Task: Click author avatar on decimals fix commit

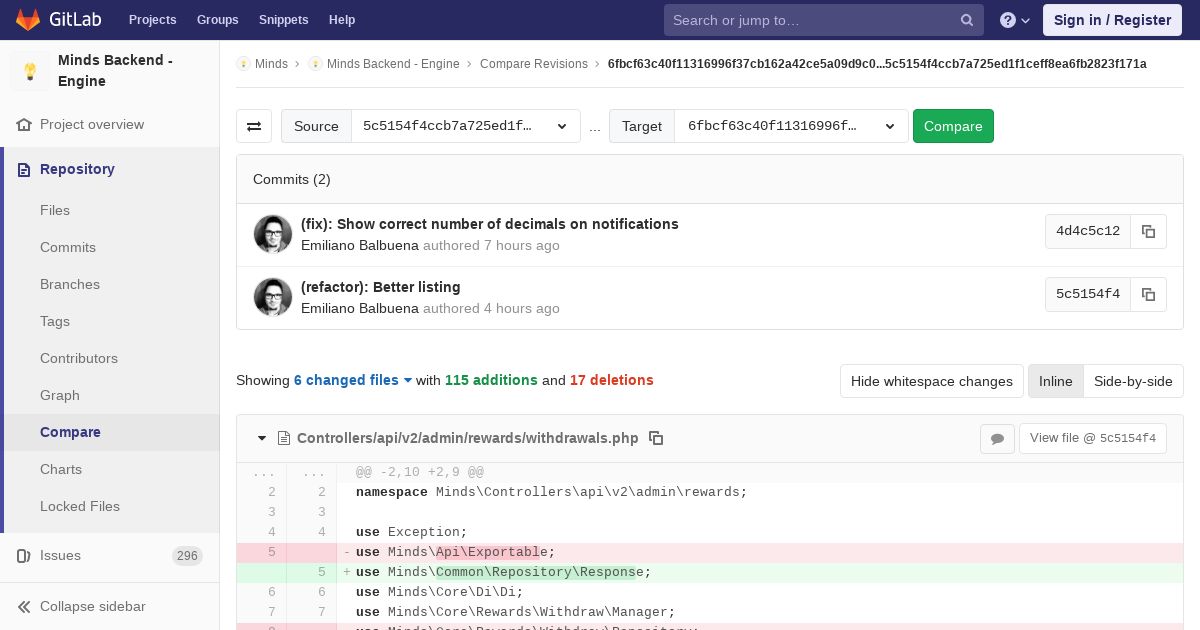Action: click(273, 234)
